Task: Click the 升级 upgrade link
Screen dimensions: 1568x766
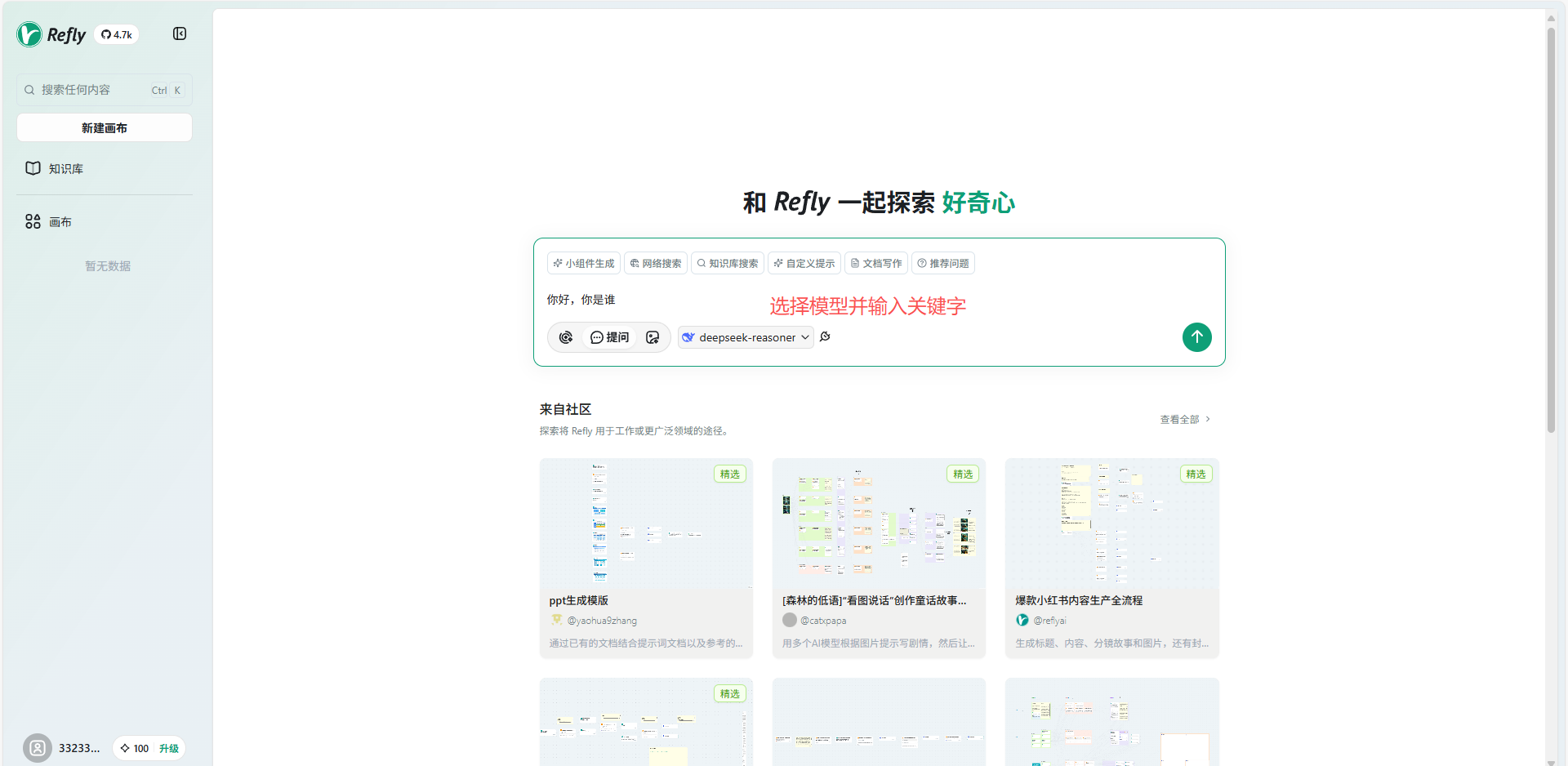Action: pyautogui.click(x=169, y=748)
